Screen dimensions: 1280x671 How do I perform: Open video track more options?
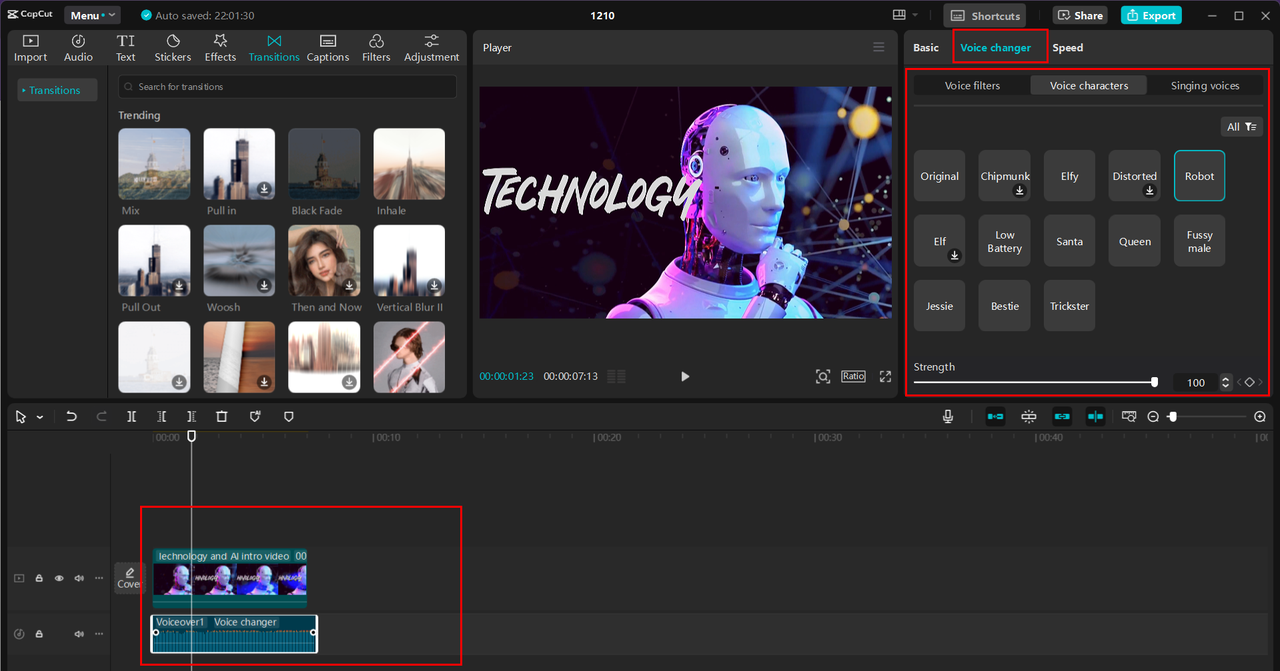[98, 578]
